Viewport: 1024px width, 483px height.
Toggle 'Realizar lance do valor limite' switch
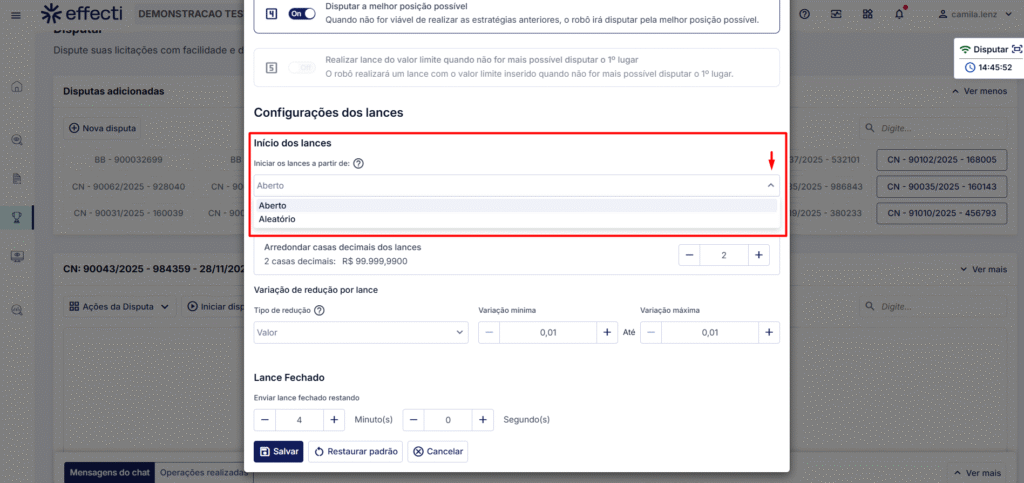point(301,67)
